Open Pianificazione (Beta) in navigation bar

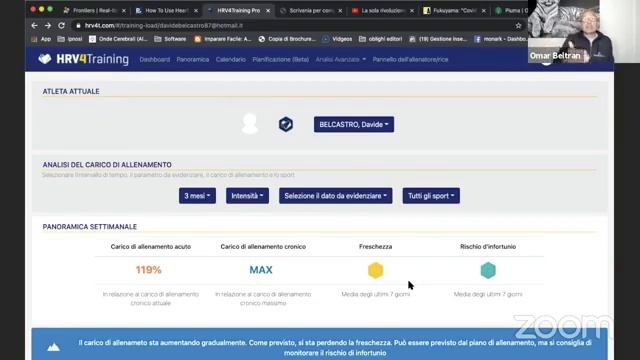point(280,60)
